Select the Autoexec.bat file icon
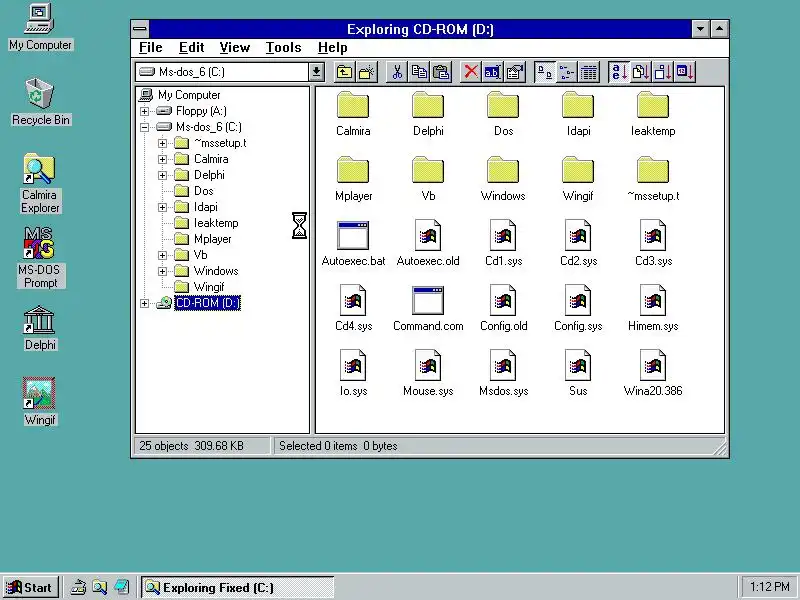Viewport: 800px width, 600px height. (353, 236)
